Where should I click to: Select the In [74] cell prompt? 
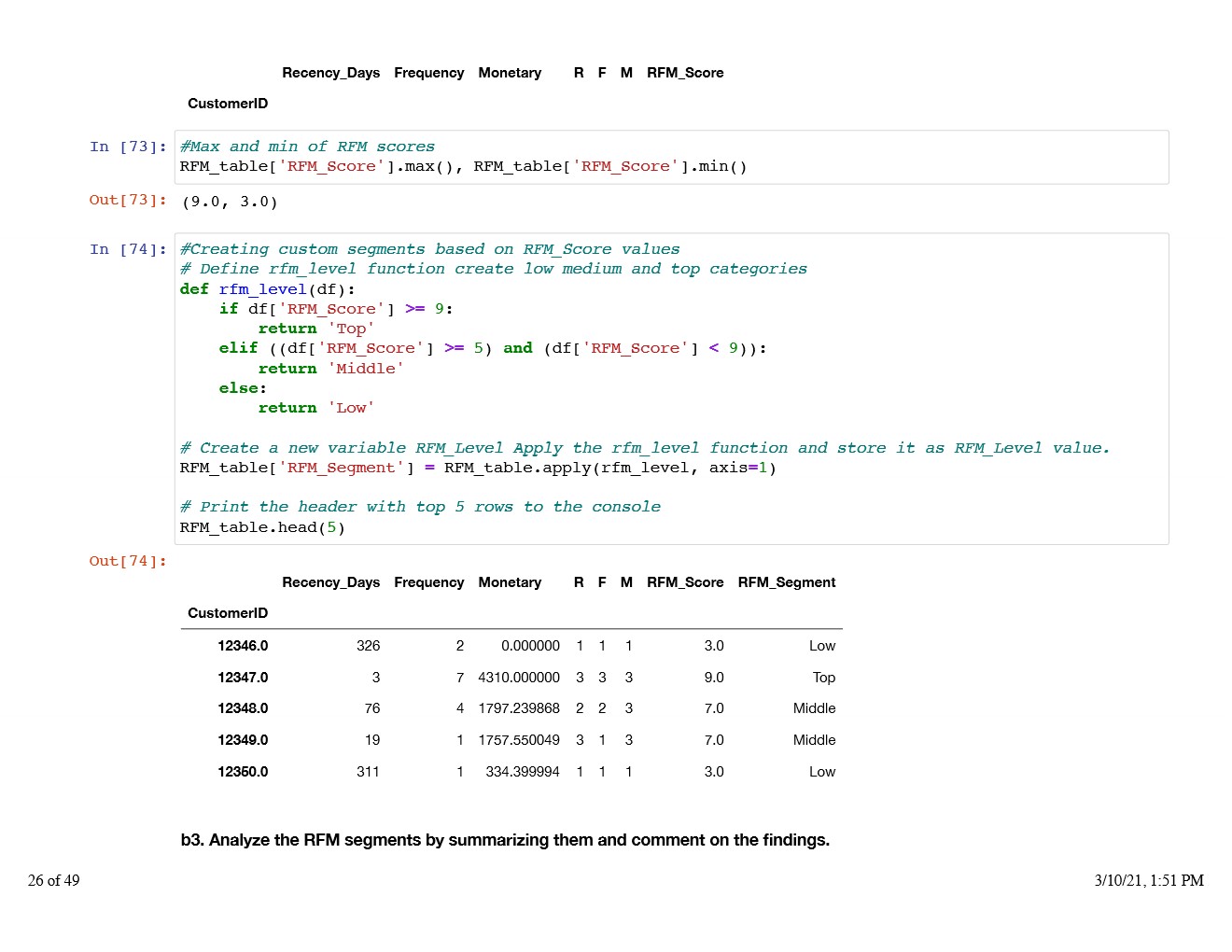(128, 249)
